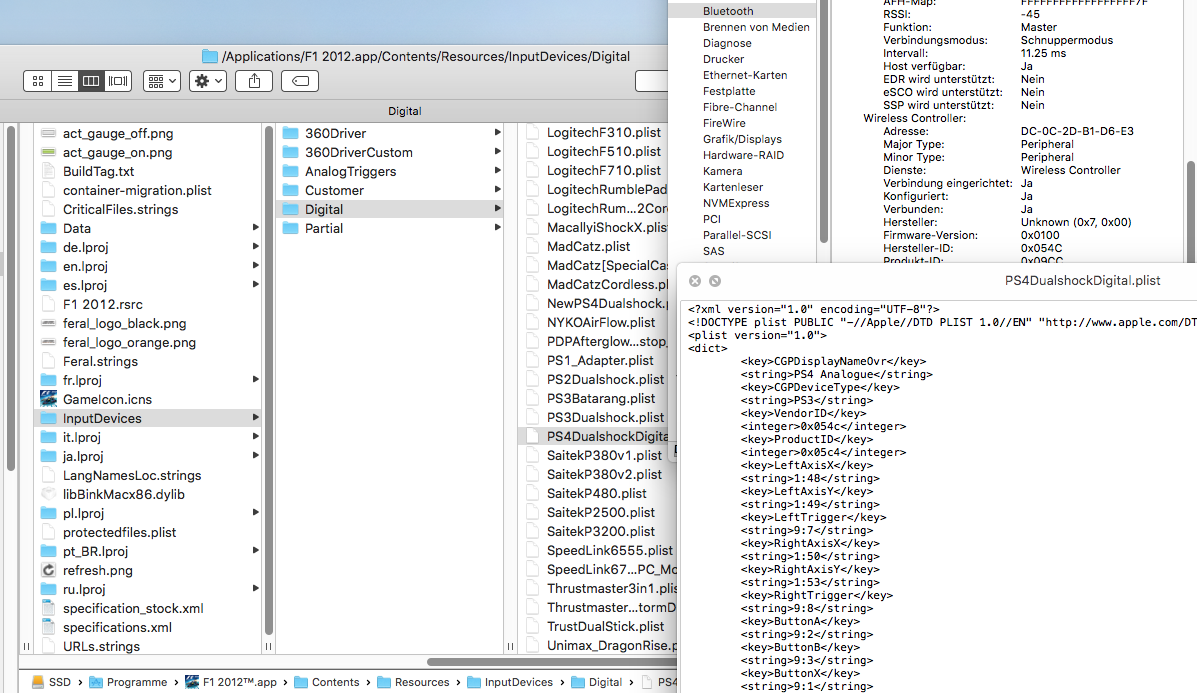Click SSD in the path bar

tap(51, 682)
